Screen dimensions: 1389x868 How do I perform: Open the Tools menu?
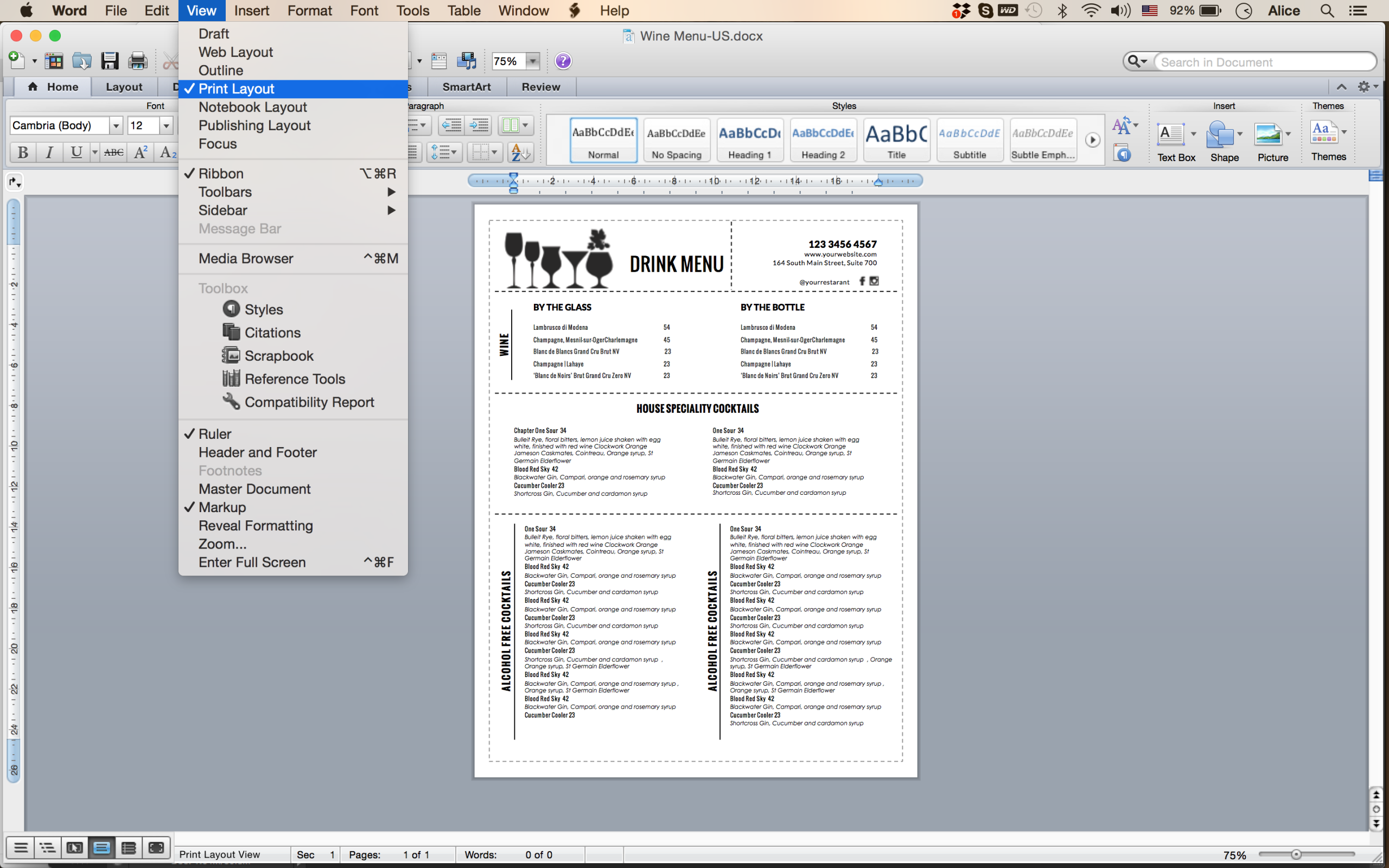[413, 11]
